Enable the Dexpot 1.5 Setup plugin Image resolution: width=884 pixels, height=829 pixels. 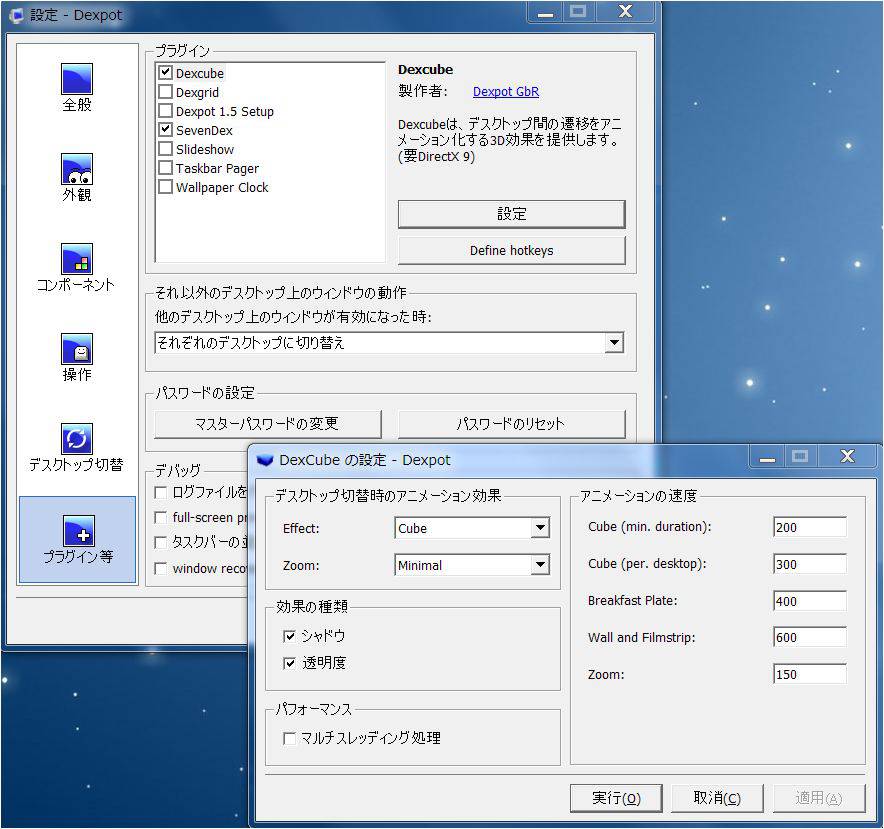pos(165,111)
